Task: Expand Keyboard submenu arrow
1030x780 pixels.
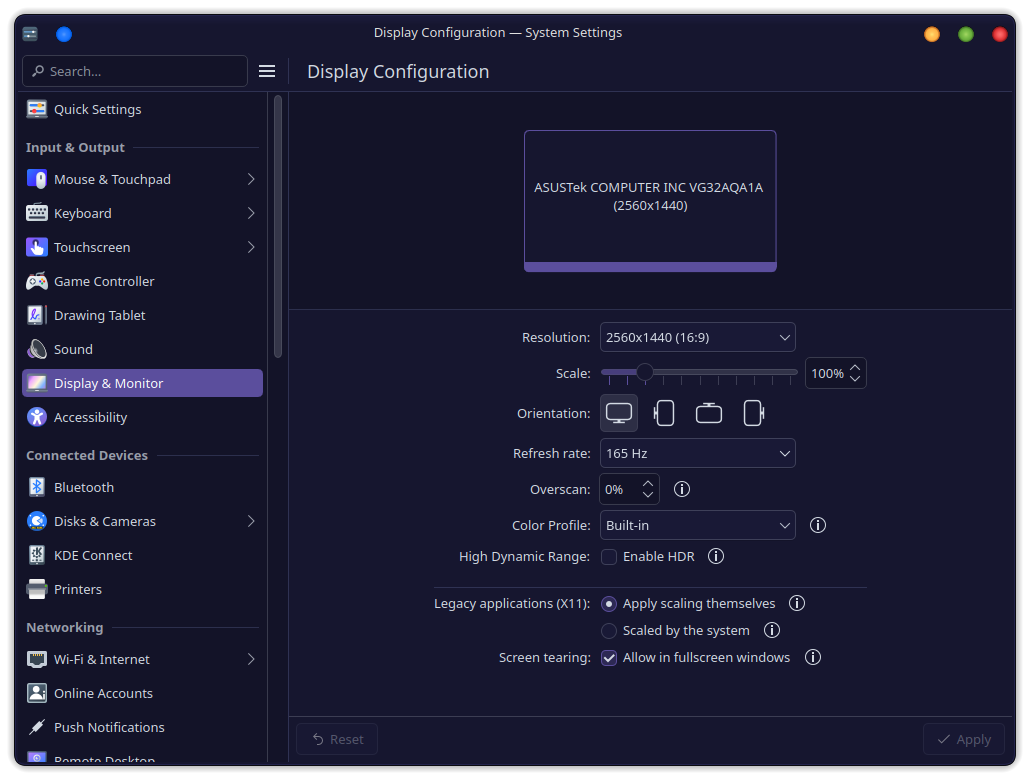Action: tap(251, 213)
